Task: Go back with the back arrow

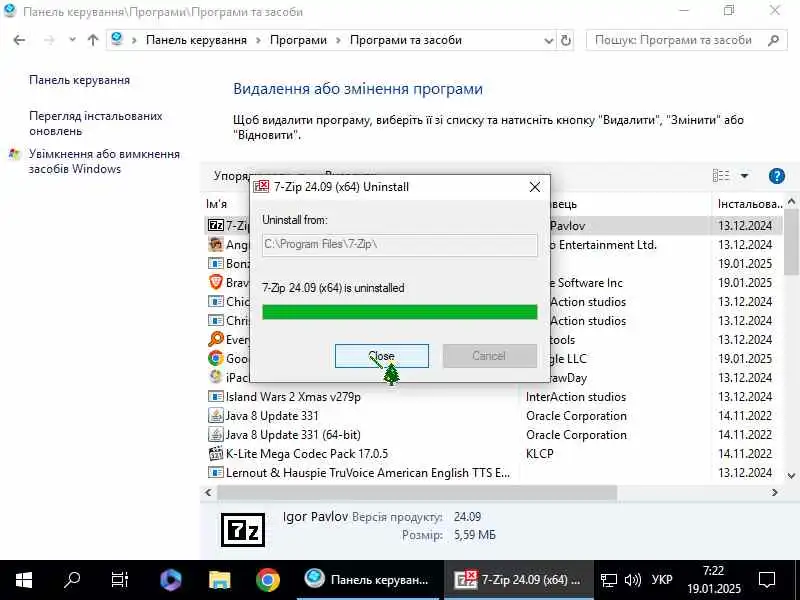Action: [x=19, y=40]
